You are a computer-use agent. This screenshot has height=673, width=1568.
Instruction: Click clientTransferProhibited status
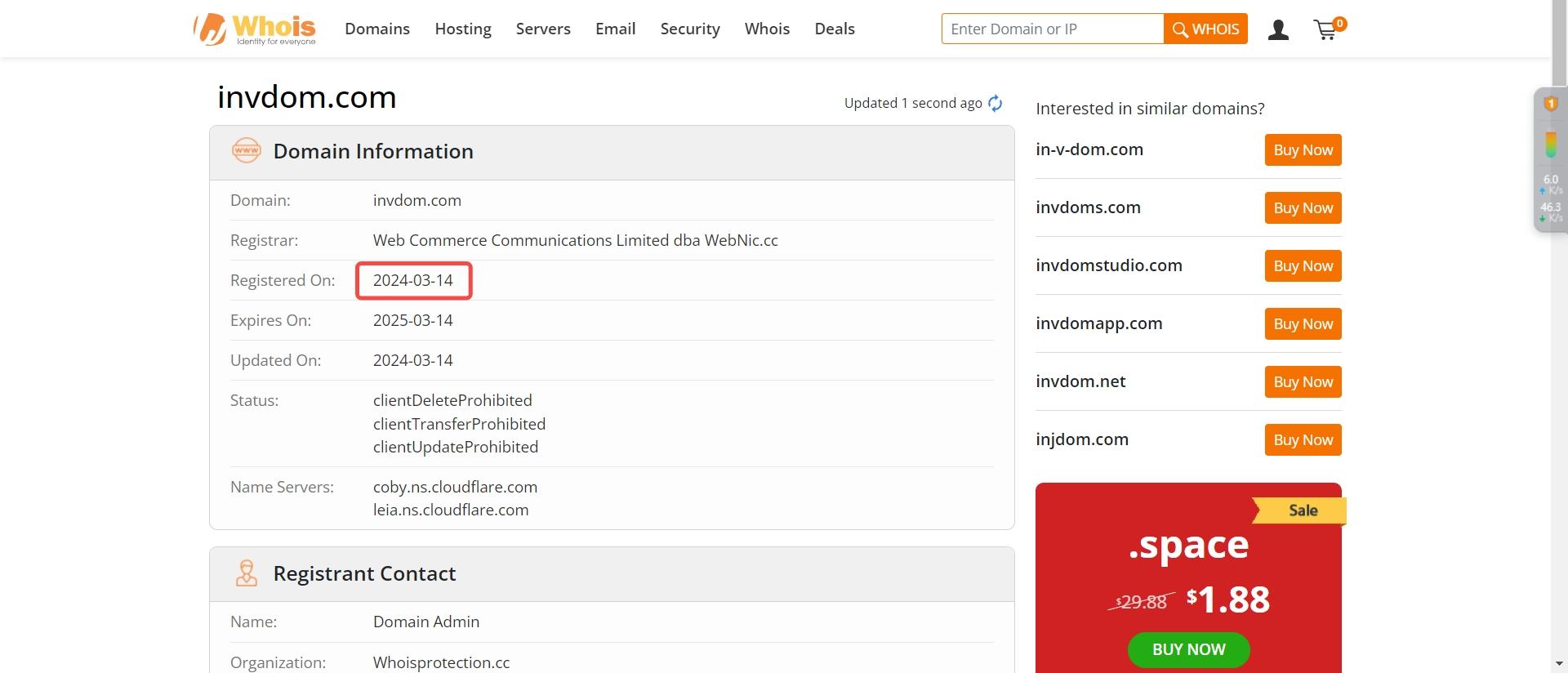(459, 424)
